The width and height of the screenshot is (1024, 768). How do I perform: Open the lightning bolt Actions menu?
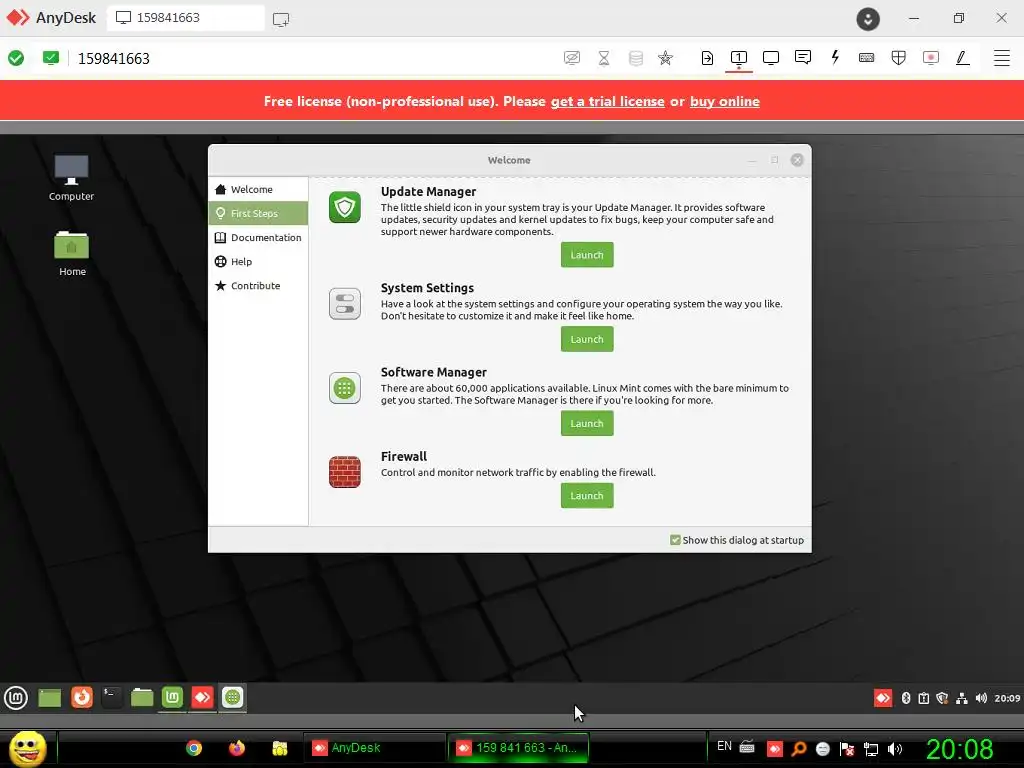835,57
